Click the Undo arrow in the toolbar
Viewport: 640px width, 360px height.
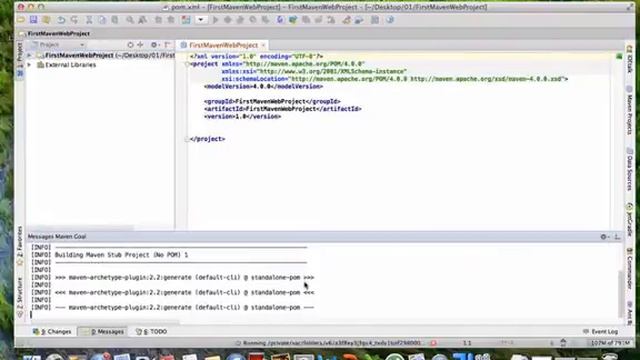61,20
